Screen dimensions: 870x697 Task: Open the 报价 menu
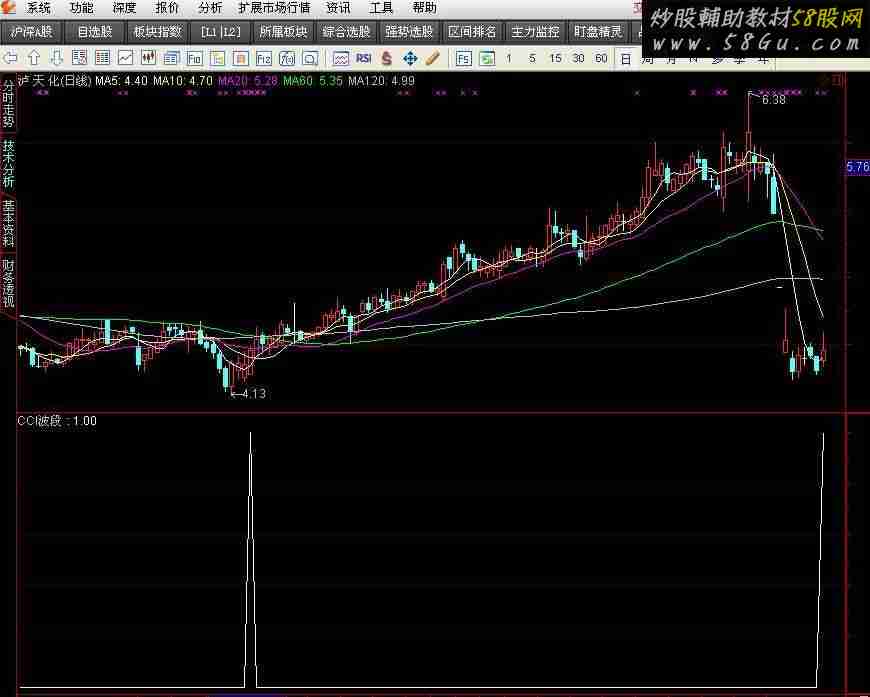[167, 8]
